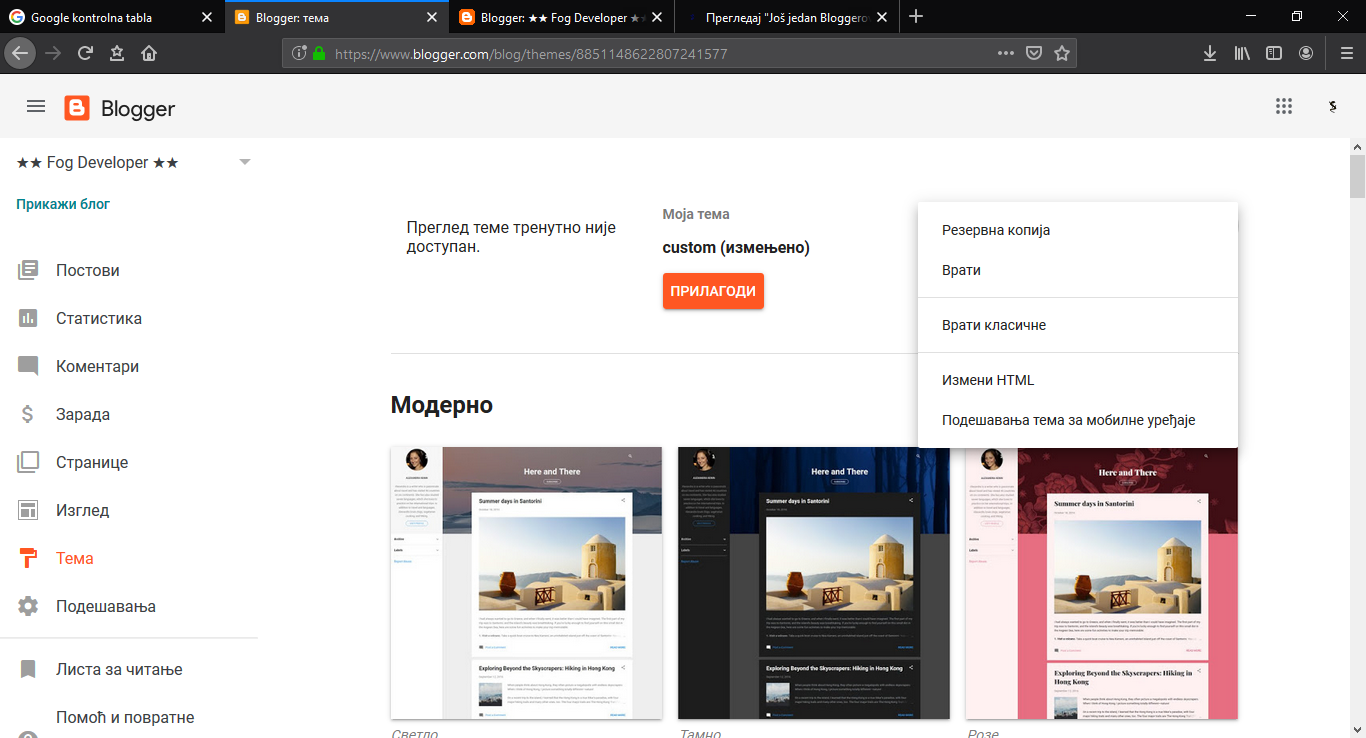Viewport: 1366px width, 738px height.
Task: Click the Зарада dollar icon
Action: [x=28, y=414]
